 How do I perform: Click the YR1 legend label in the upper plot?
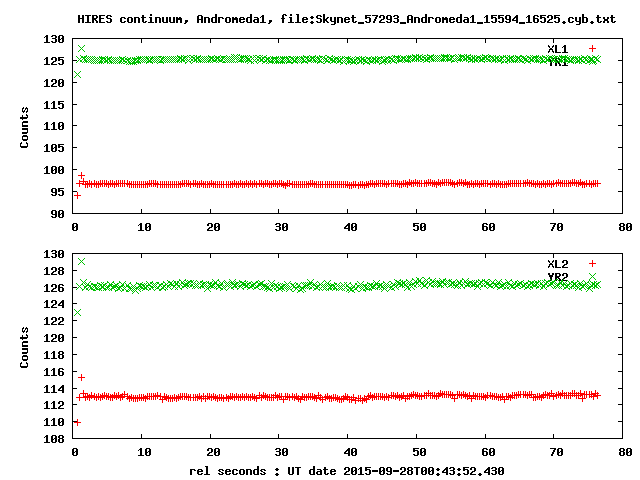pos(558,62)
